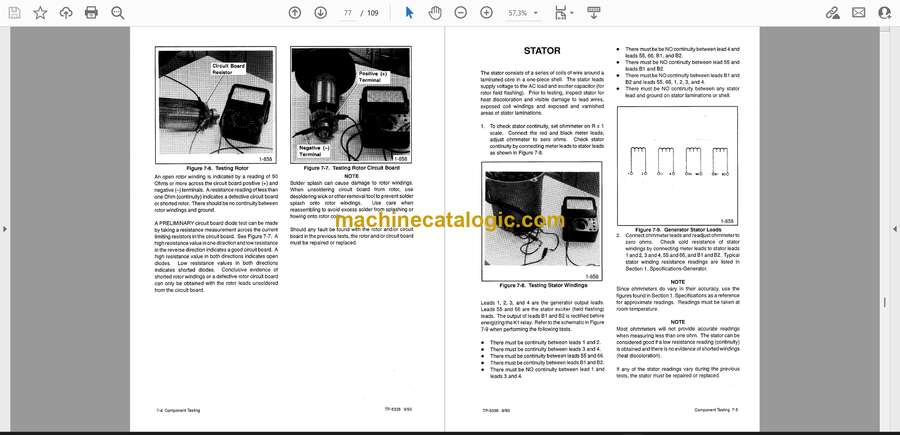
Task: Open the page fit options dropdown
Action: [x=564, y=13]
